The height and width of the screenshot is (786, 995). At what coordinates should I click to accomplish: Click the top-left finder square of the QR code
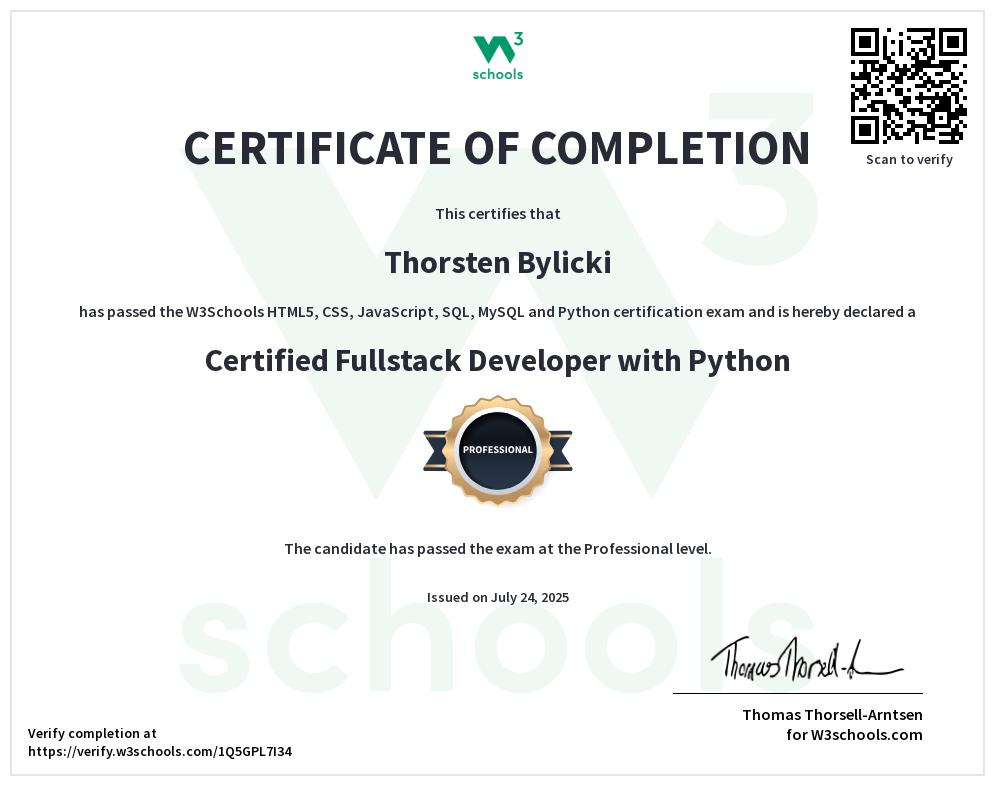click(865, 42)
